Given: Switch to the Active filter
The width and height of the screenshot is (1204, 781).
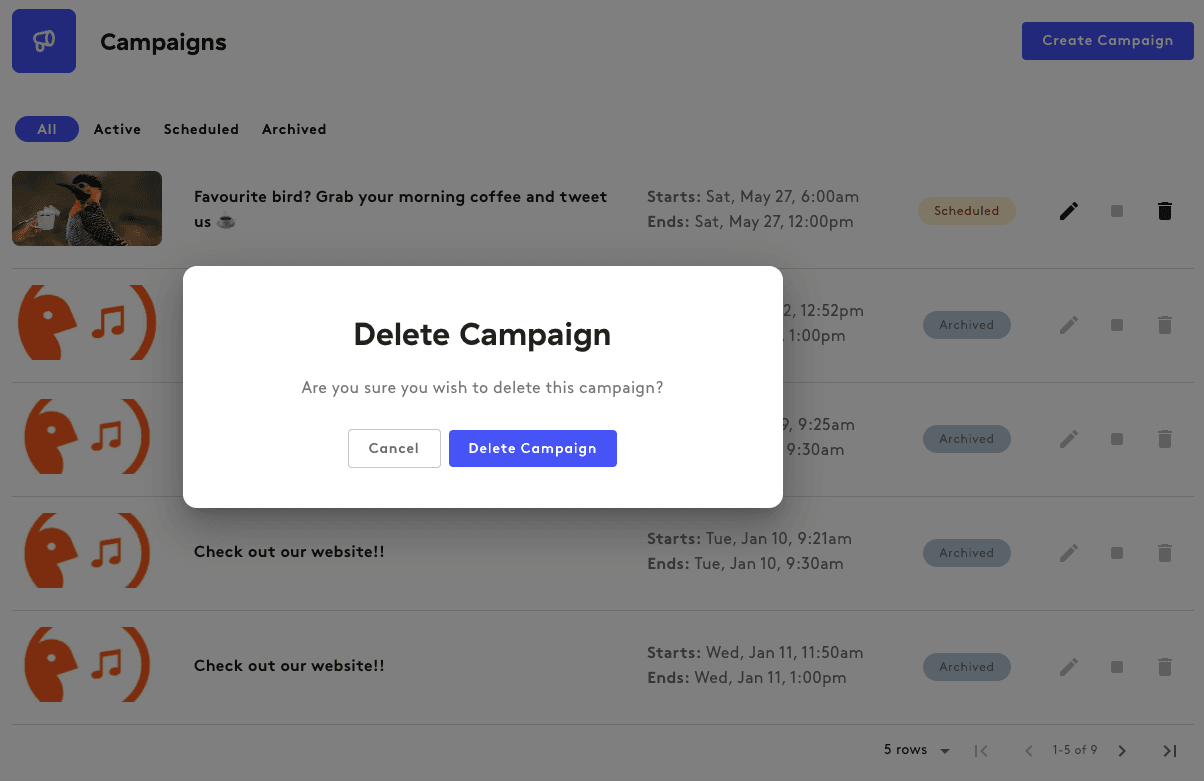Looking at the screenshot, I should [117, 129].
